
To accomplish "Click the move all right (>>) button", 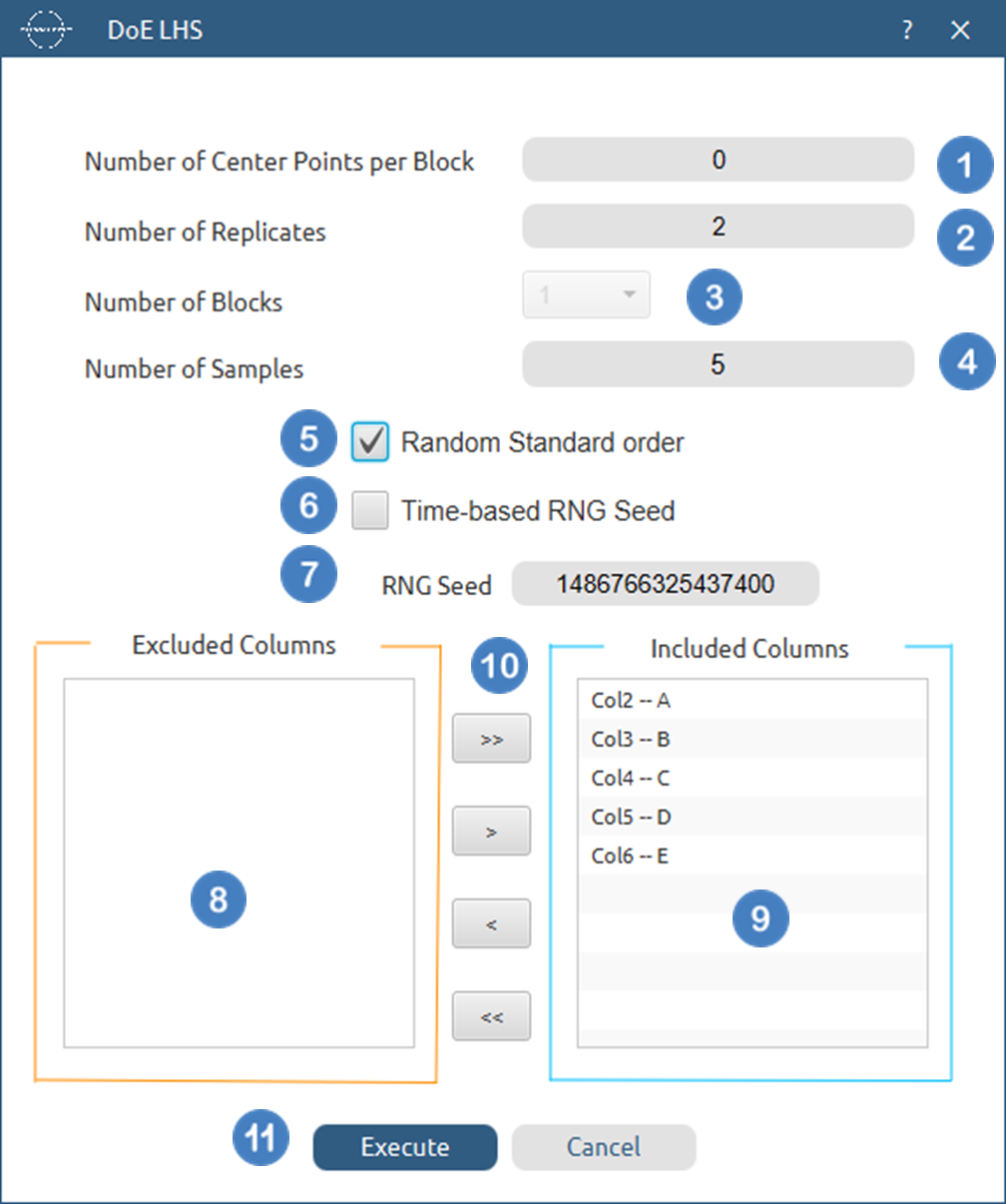I will pos(491,739).
